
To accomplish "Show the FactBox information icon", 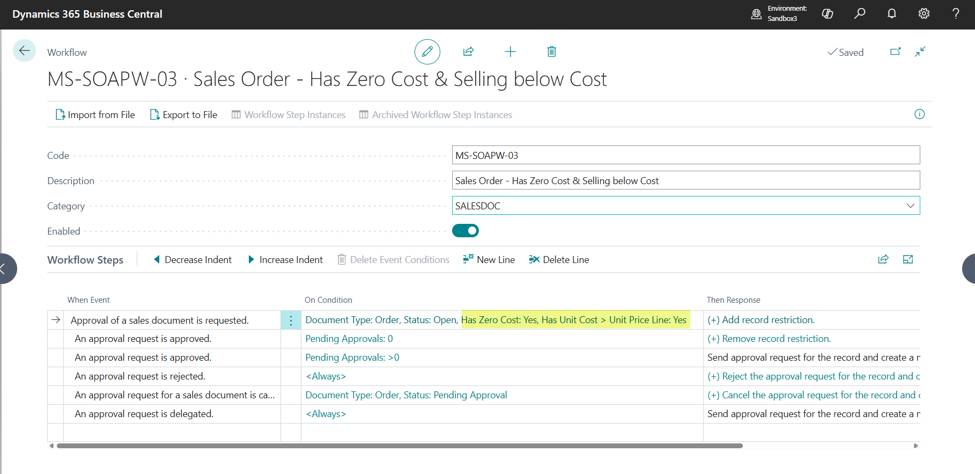I will pyautogui.click(x=920, y=114).
